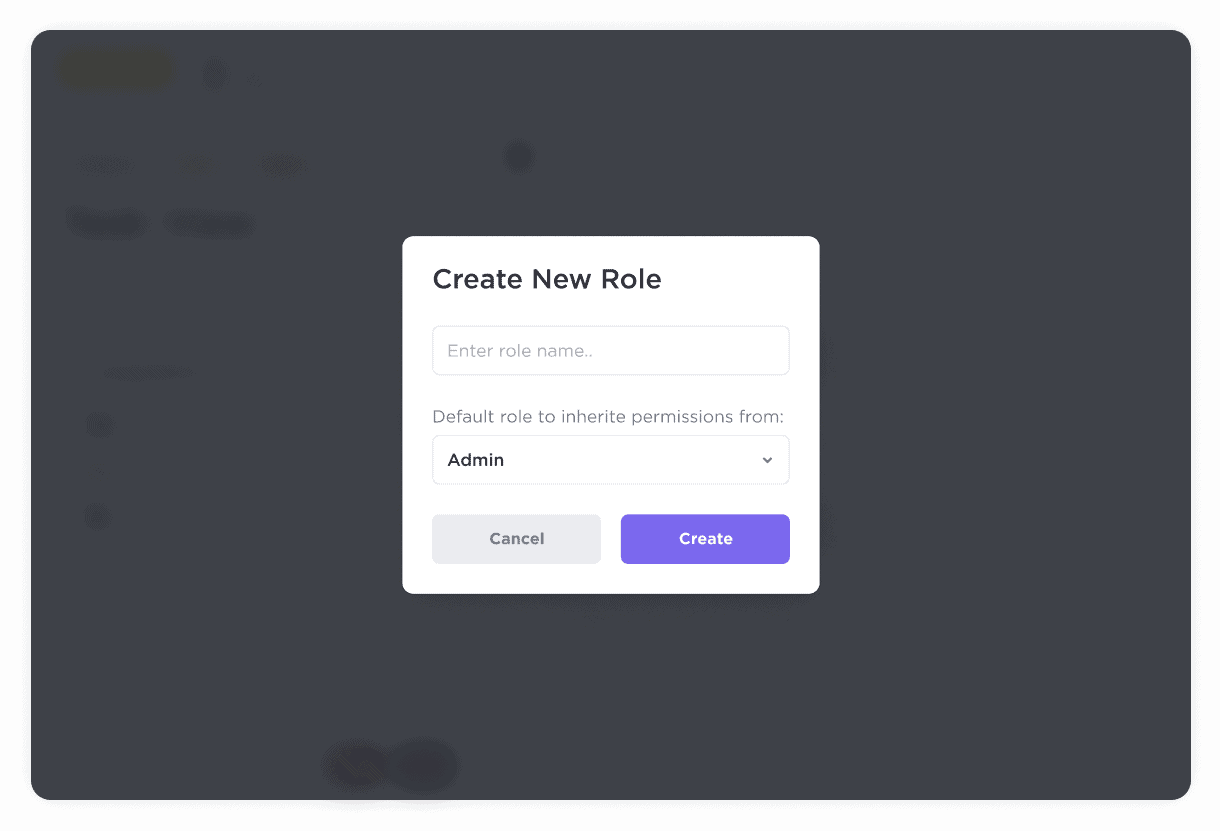The width and height of the screenshot is (1220, 831).
Task: Click the blurred sidebar section label
Action: pos(146,374)
